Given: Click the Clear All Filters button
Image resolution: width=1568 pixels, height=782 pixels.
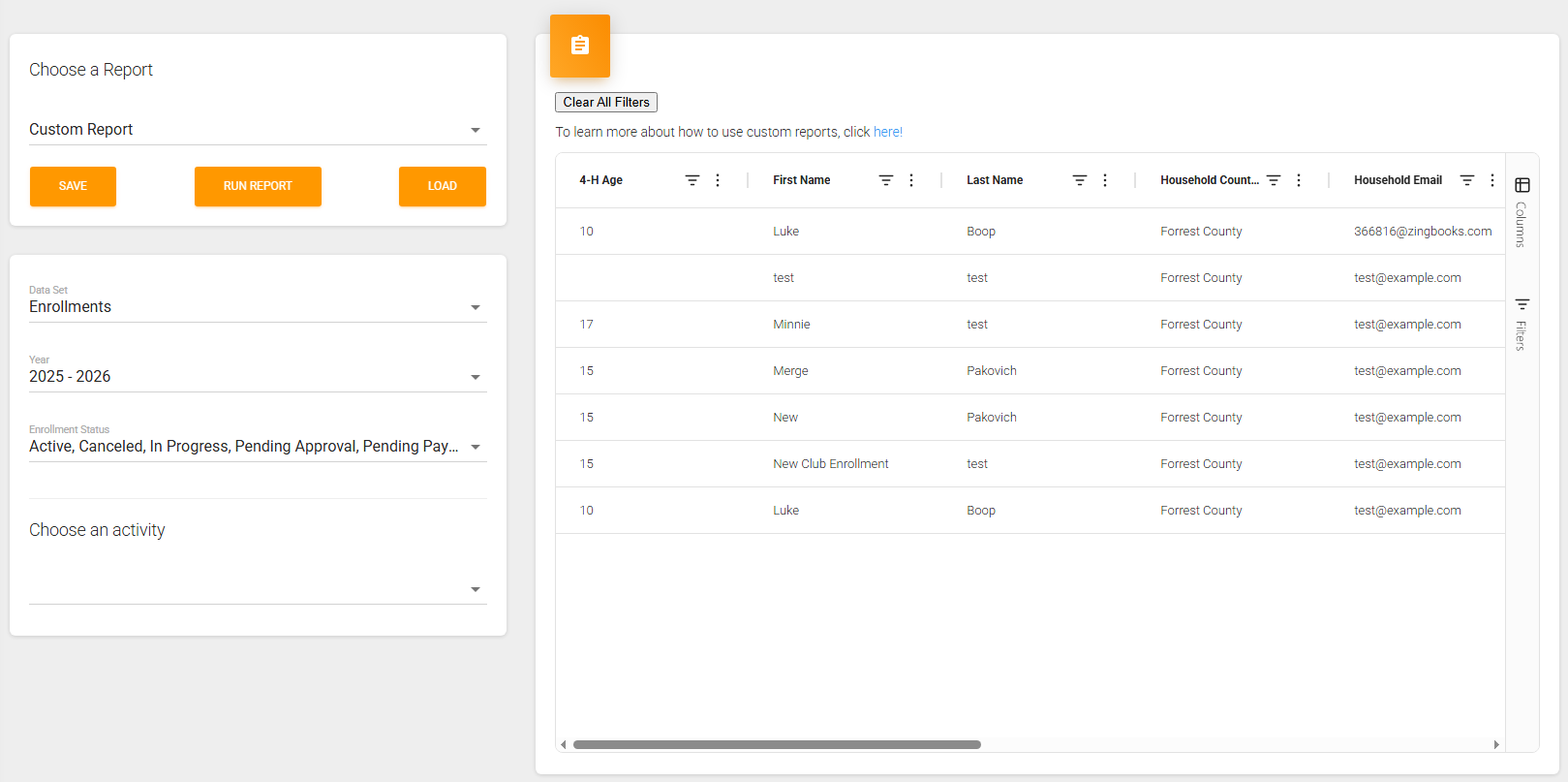Looking at the screenshot, I should pyautogui.click(x=606, y=103).
